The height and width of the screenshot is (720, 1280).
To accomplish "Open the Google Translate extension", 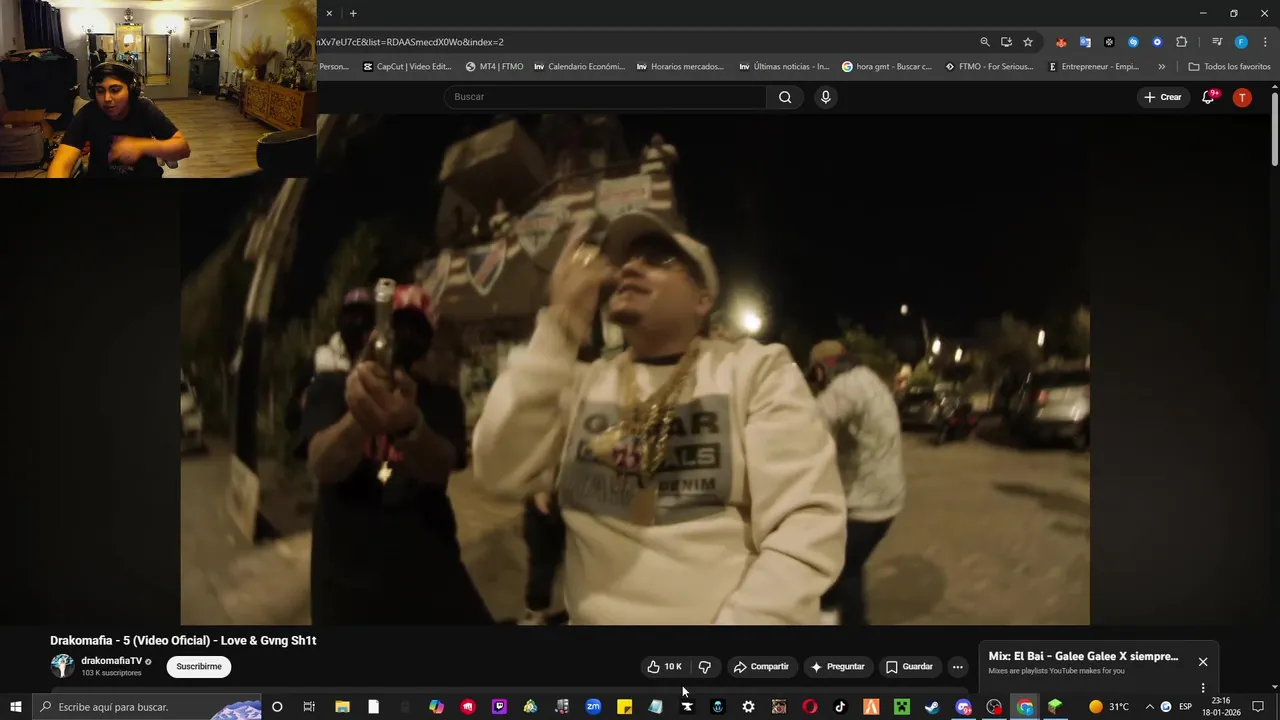I will 1085,42.
